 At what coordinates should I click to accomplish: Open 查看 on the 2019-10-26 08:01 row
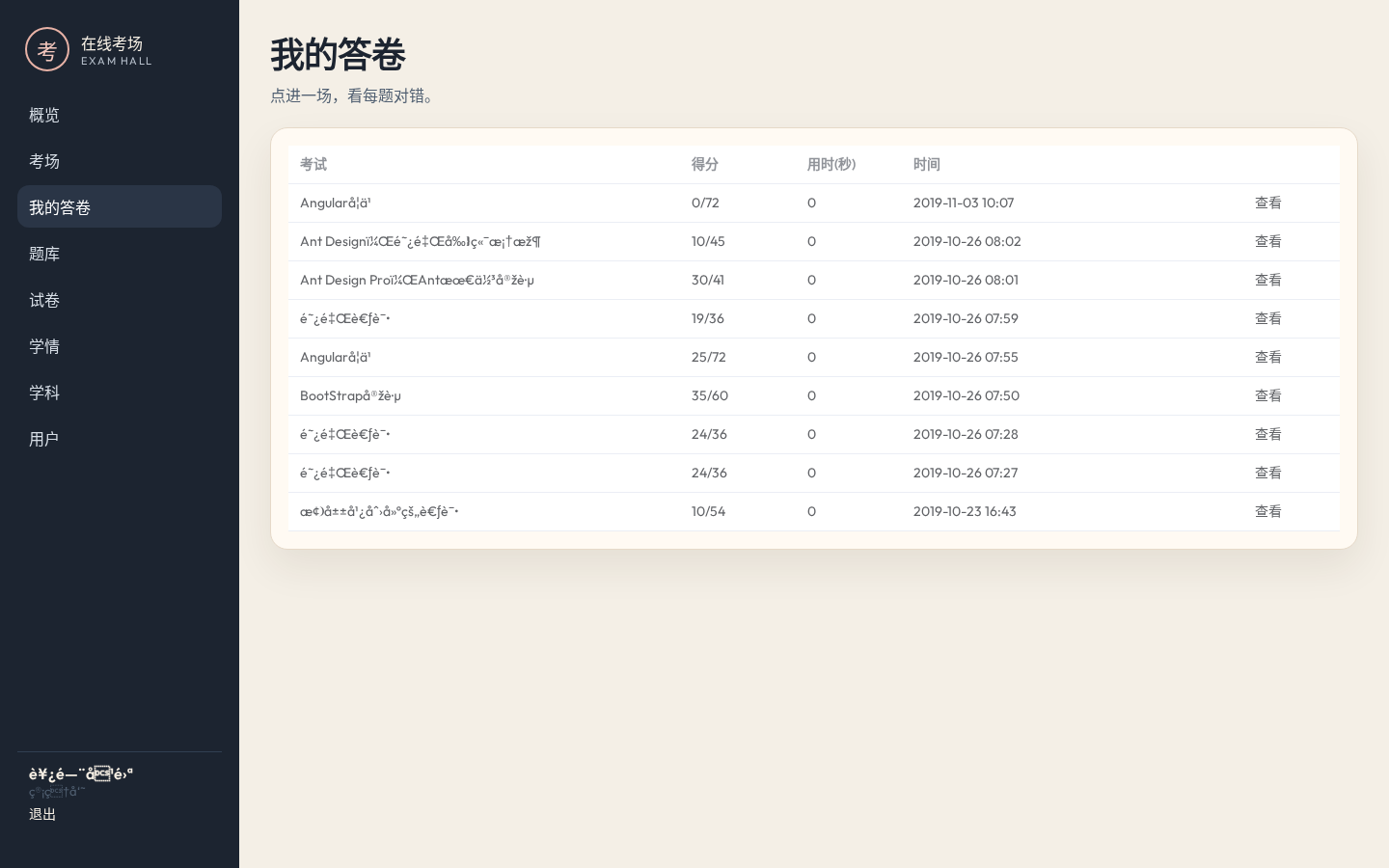1267,280
